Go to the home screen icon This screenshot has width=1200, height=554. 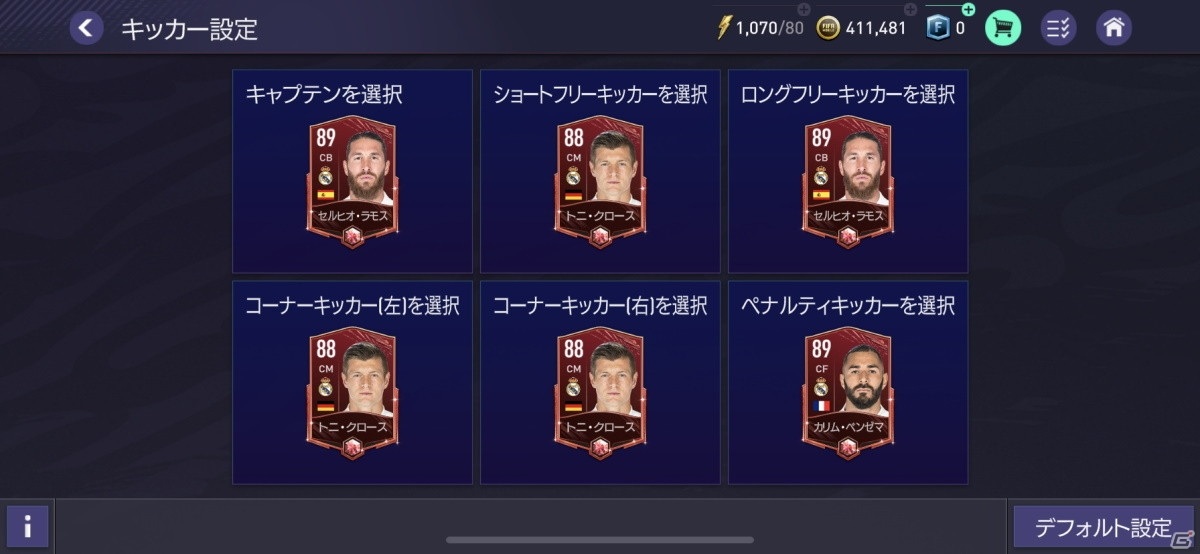tap(1114, 28)
